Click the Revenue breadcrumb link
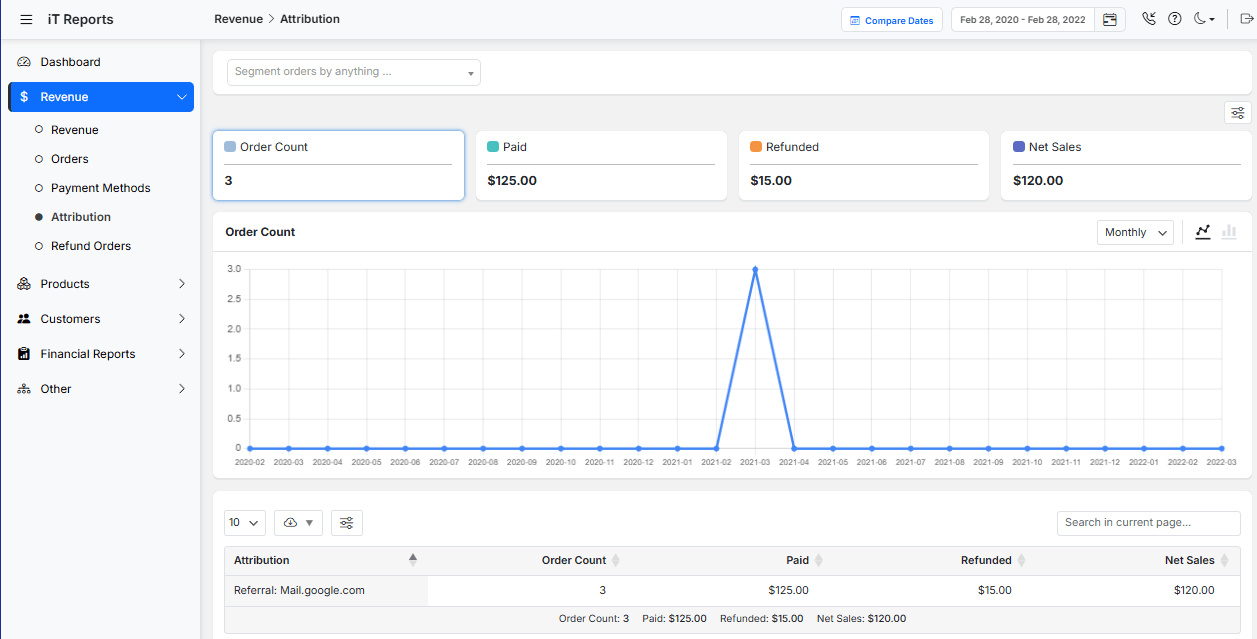This screenshot has width=1257, height=639. click(238, 19)
